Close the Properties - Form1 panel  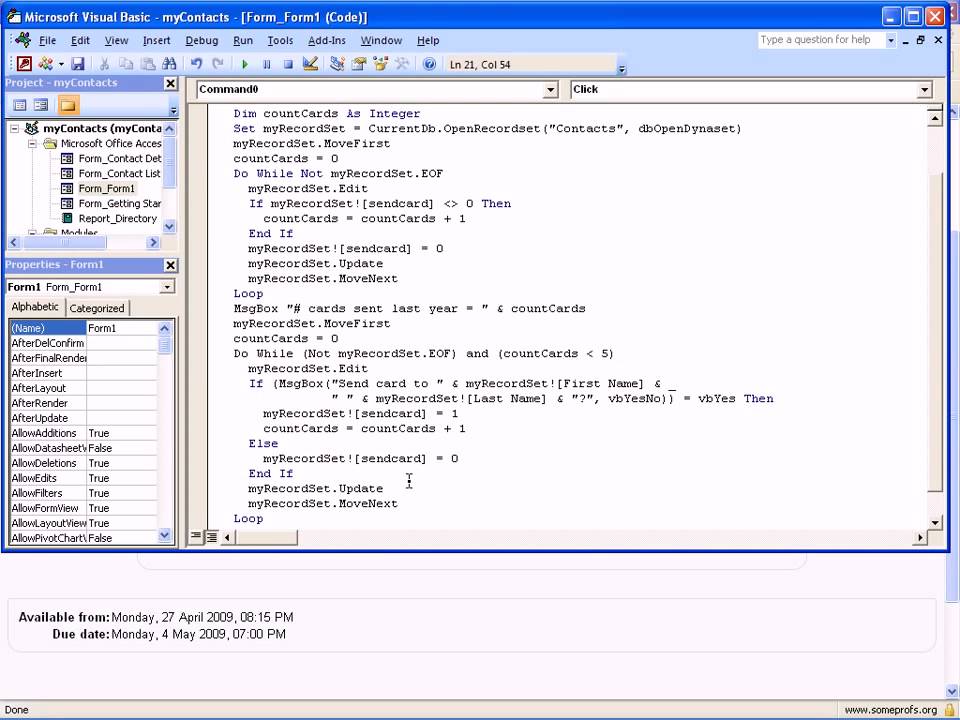pos(171,265)
